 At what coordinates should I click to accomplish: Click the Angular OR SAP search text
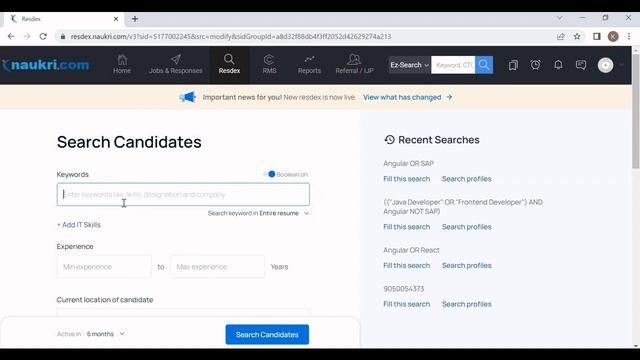408,163
